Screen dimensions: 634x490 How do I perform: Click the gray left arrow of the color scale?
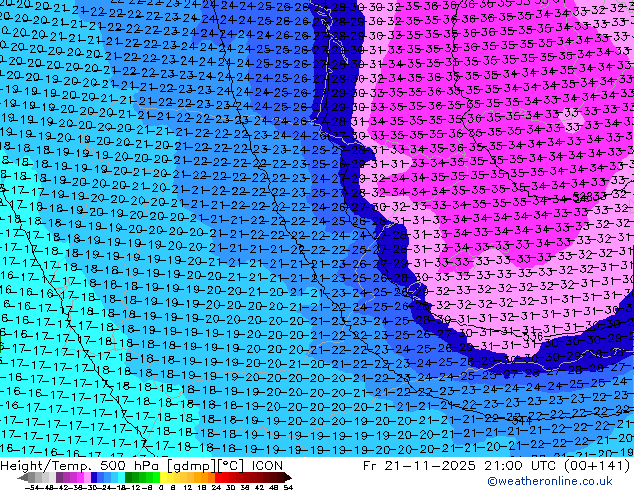(23, 478)
